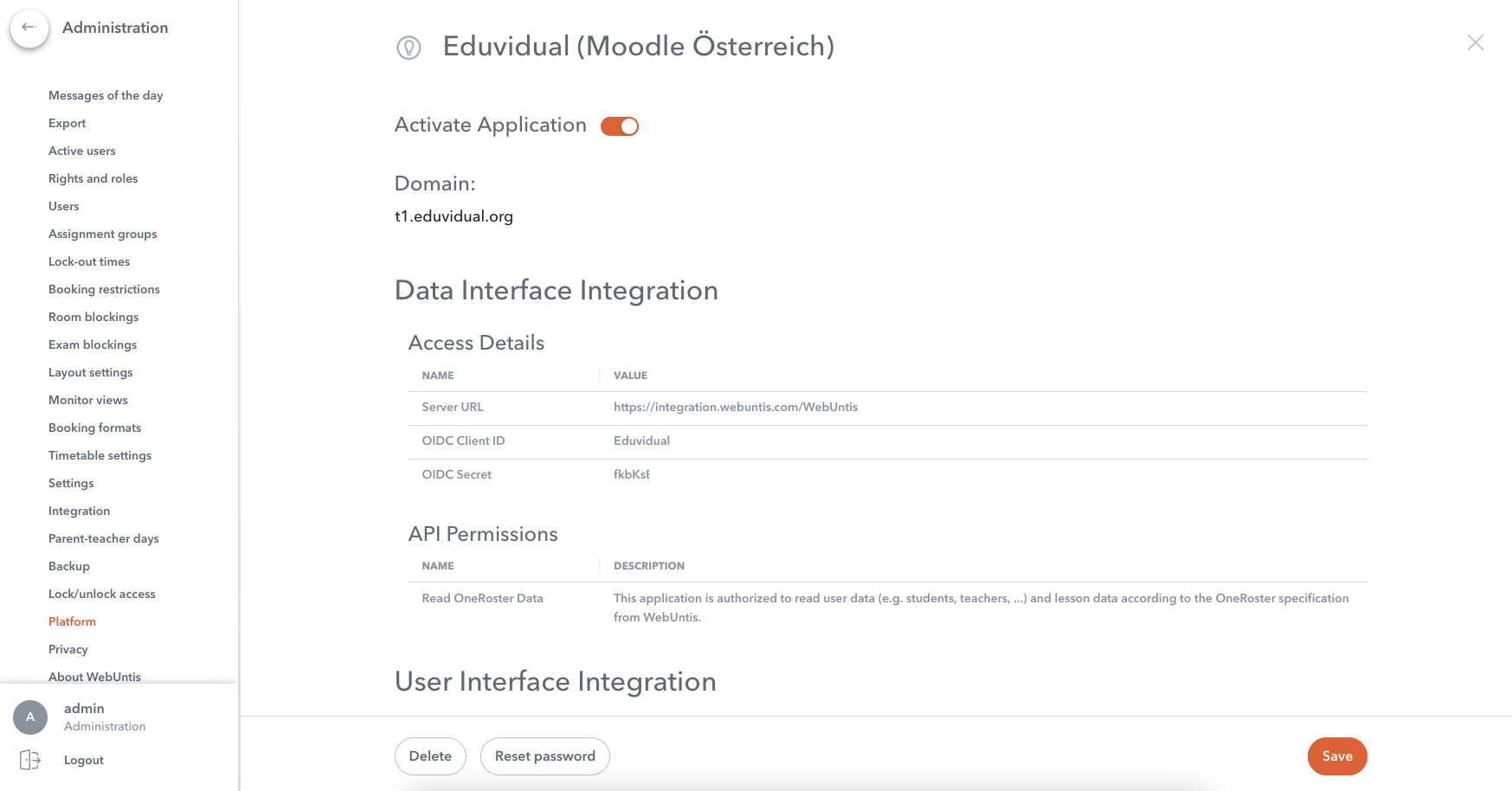Viewport: 1512px width, 791px height.
Task: Click the API Permissions heading
Action: (483, 534)
